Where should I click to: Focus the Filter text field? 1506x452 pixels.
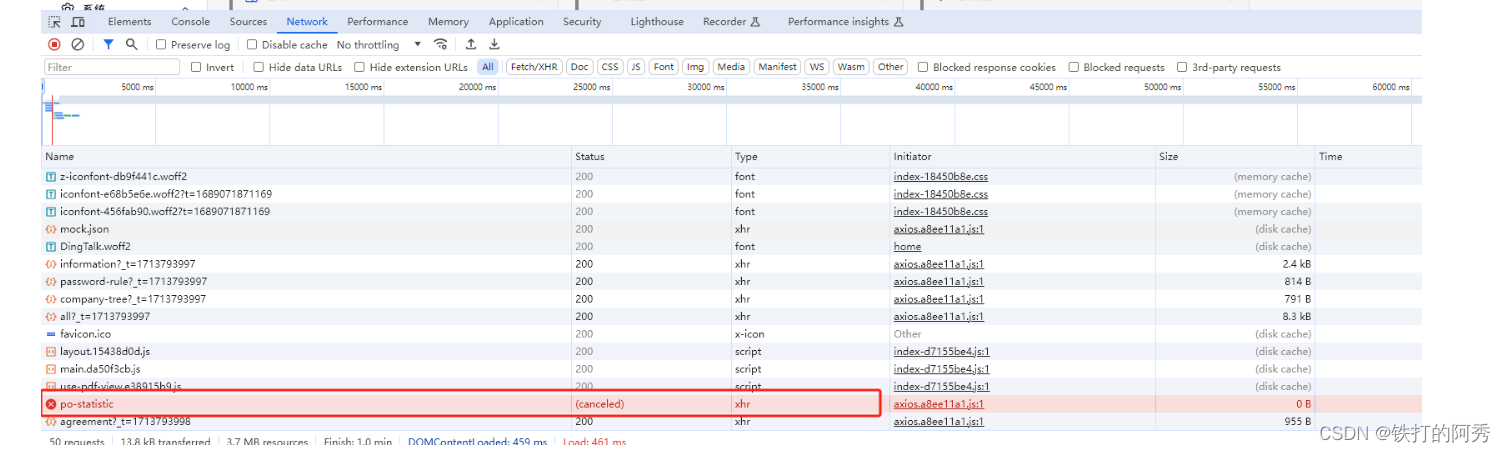point(112,67)
